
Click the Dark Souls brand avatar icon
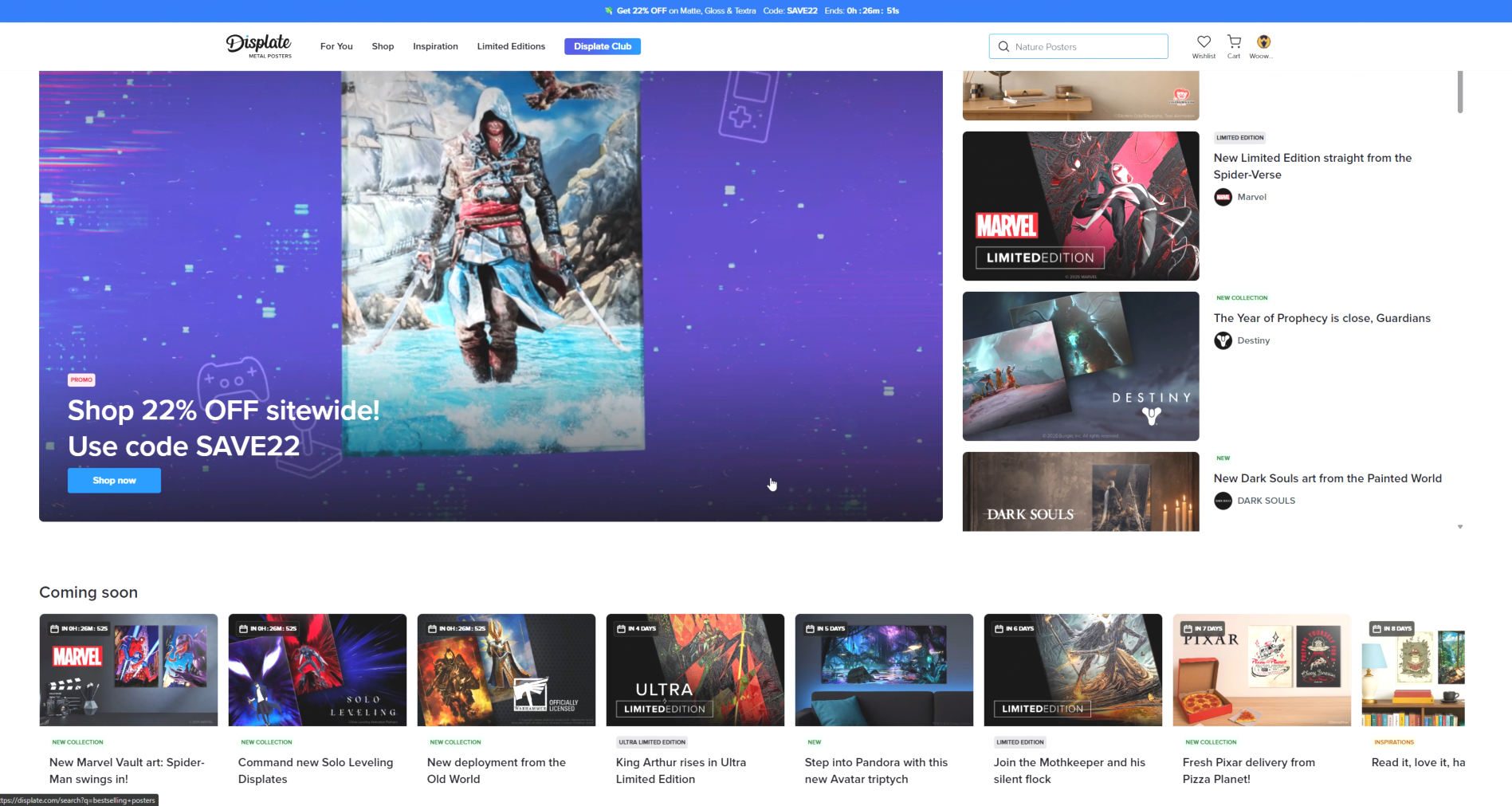[1223, 501]
